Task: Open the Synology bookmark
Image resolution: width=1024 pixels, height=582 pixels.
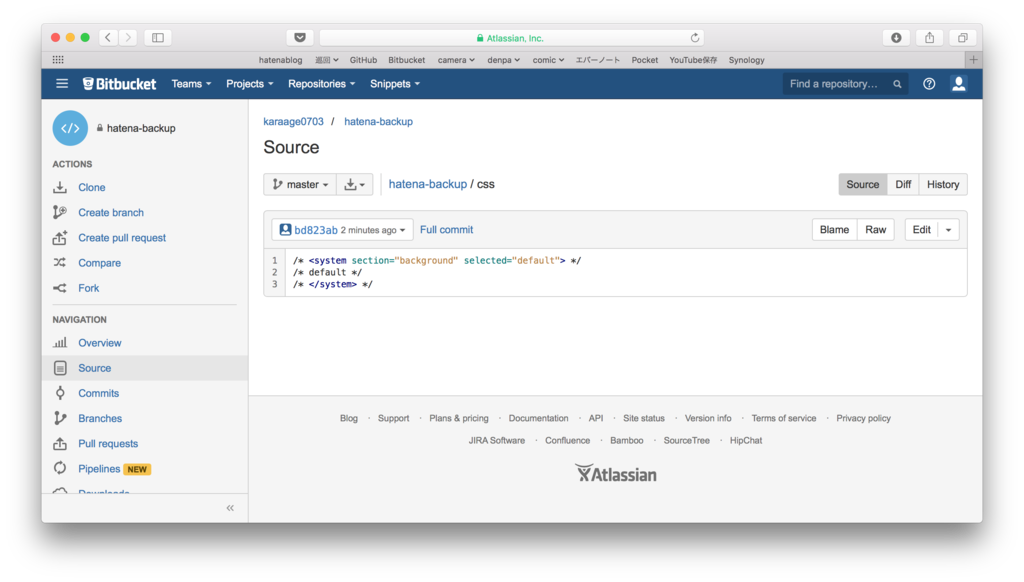Action: point(746,60)
